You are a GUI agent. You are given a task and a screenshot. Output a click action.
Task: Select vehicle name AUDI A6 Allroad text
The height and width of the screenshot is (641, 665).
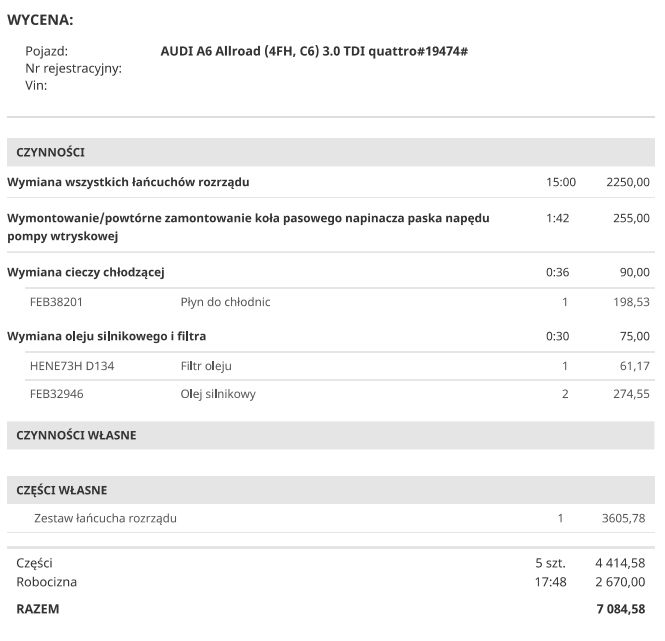314,51
